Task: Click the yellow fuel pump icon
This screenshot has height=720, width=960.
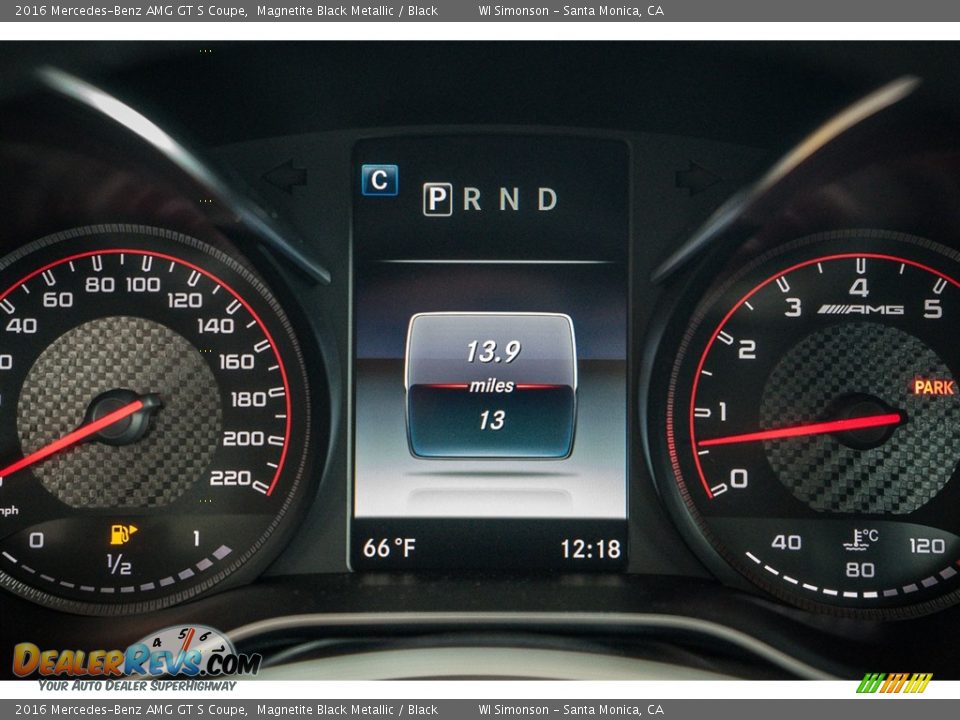Action: (123, 532)
